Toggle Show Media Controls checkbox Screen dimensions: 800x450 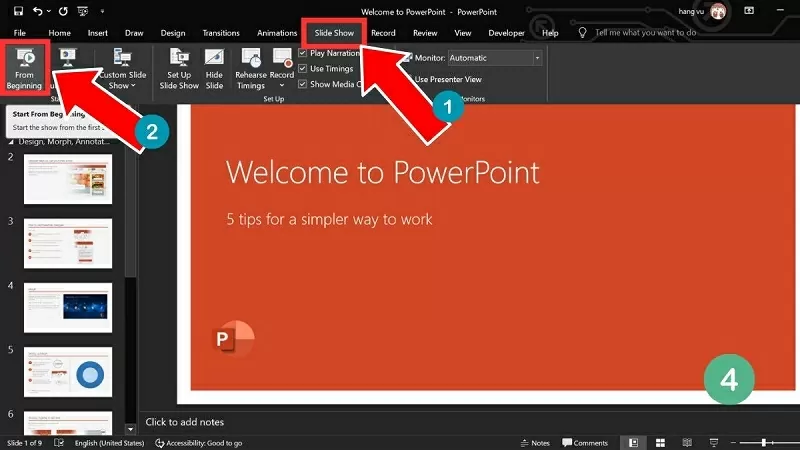pos(303,85)
